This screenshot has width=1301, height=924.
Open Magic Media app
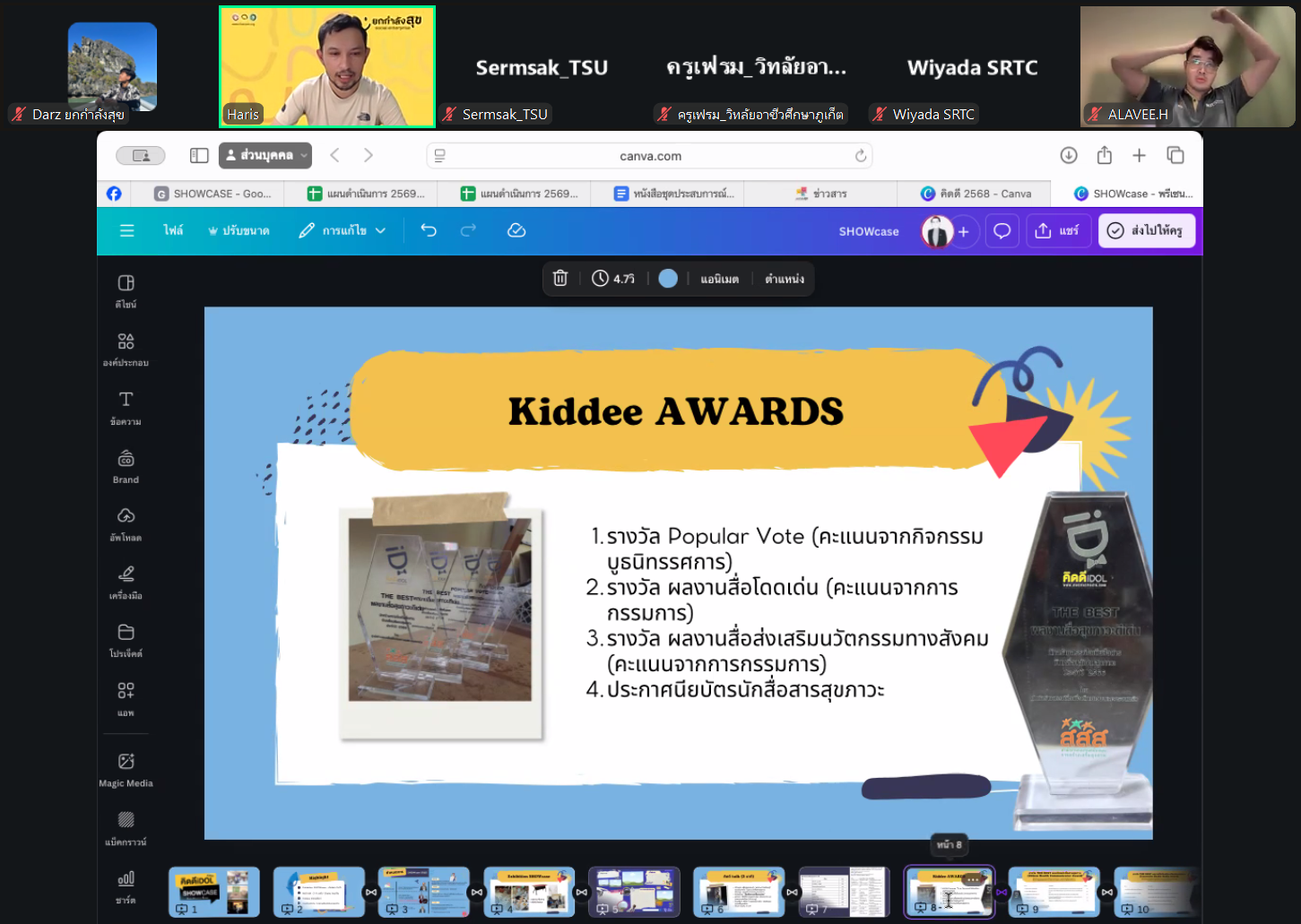(126, 769)
